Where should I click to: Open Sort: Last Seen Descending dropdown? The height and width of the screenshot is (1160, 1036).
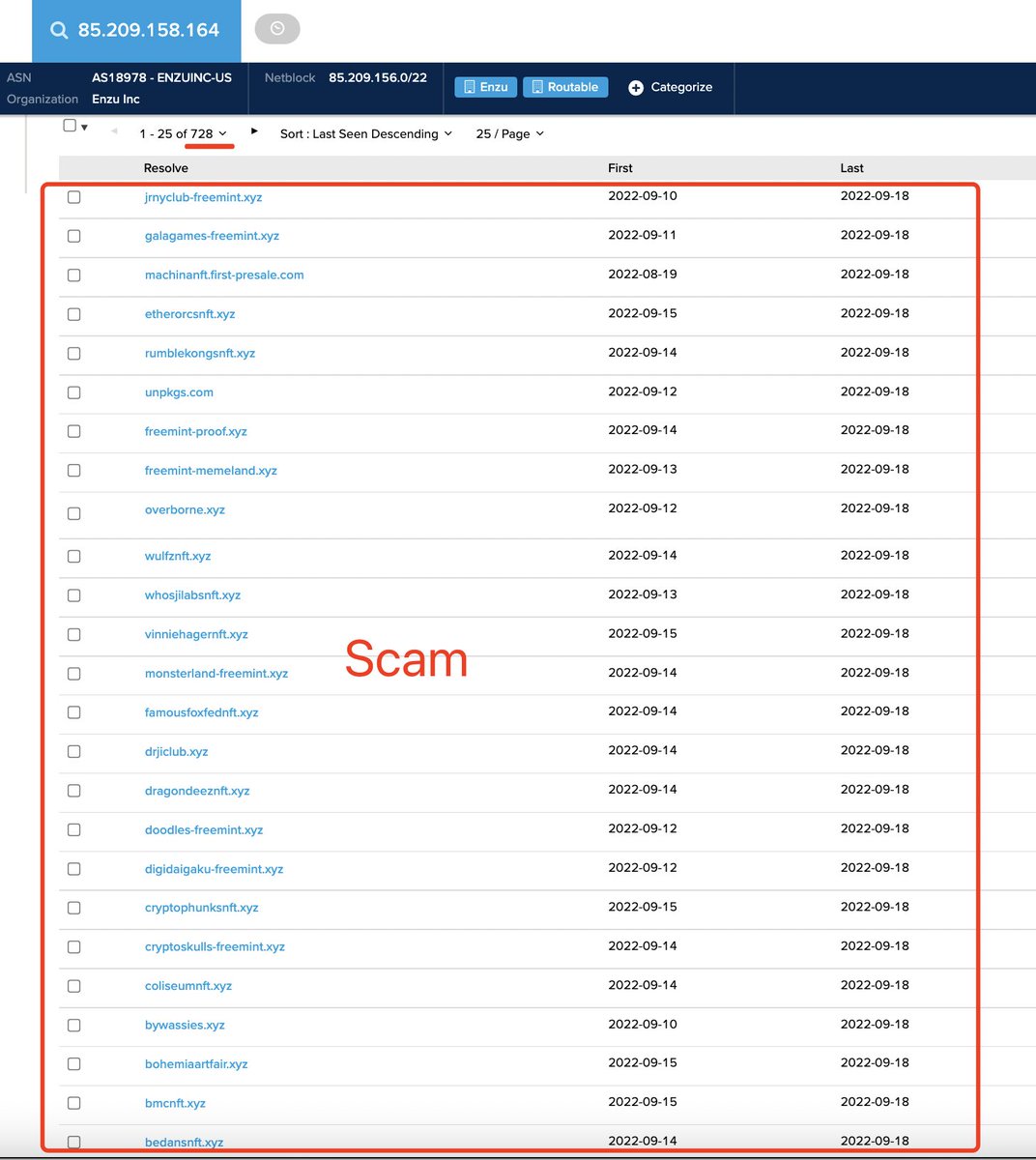[x=366, y=133]
